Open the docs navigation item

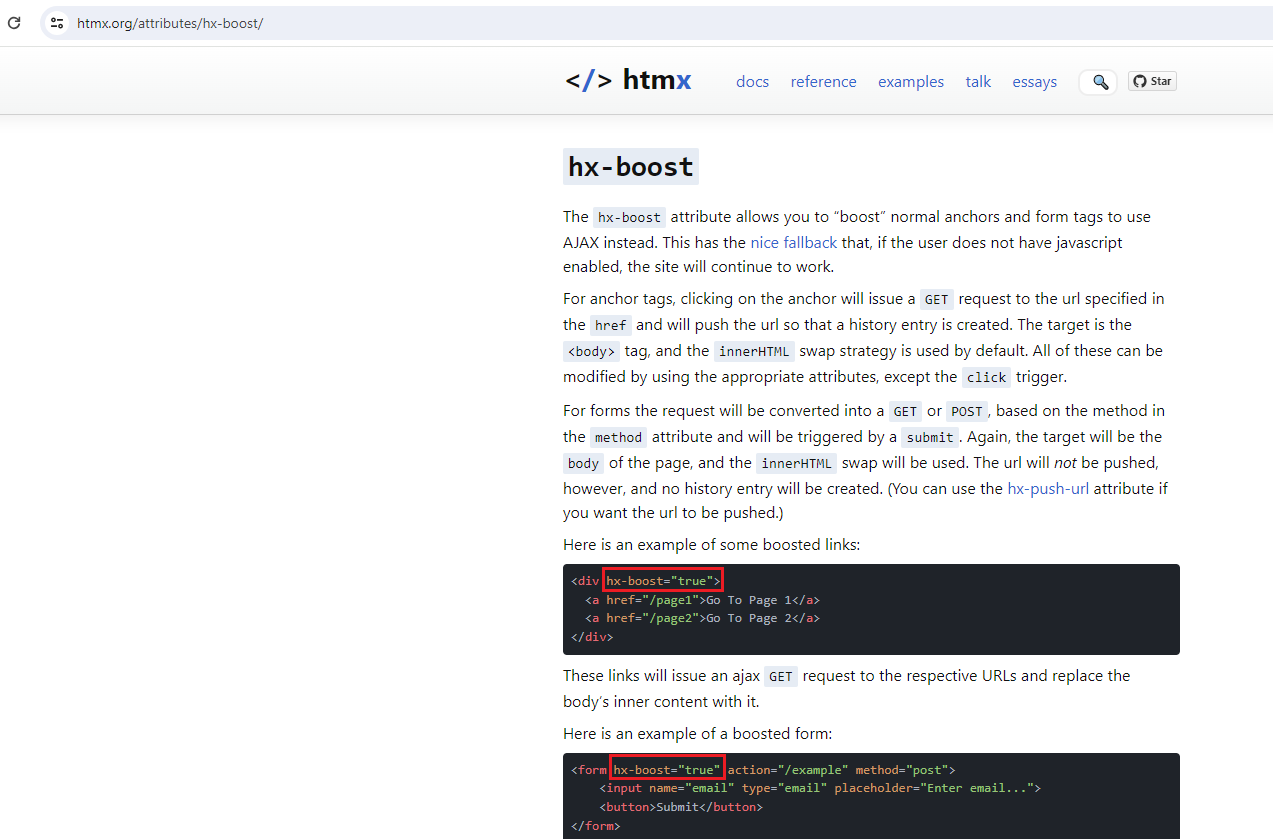(752, 82)
